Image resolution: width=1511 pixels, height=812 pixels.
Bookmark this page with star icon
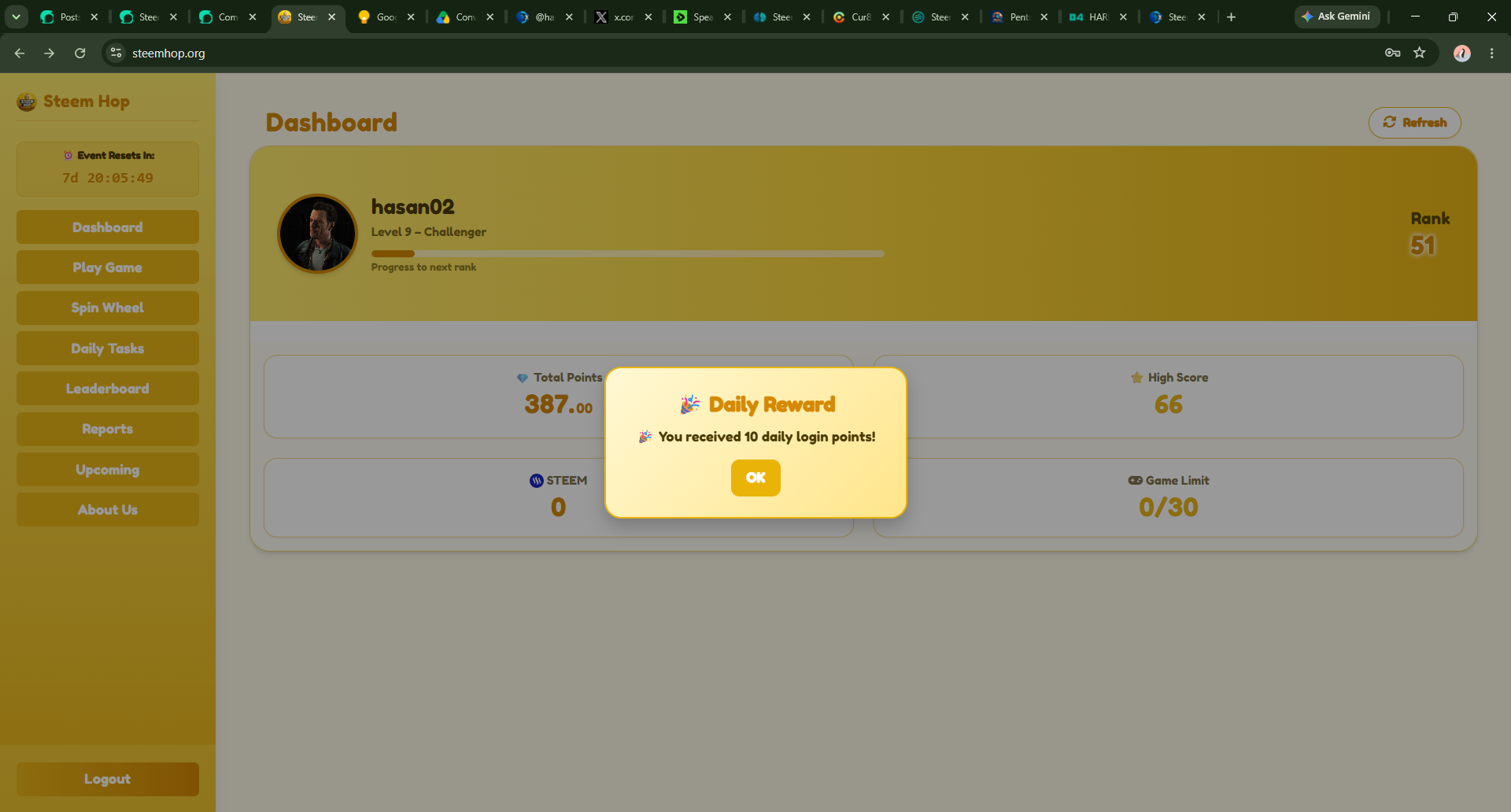(1420, 53)
